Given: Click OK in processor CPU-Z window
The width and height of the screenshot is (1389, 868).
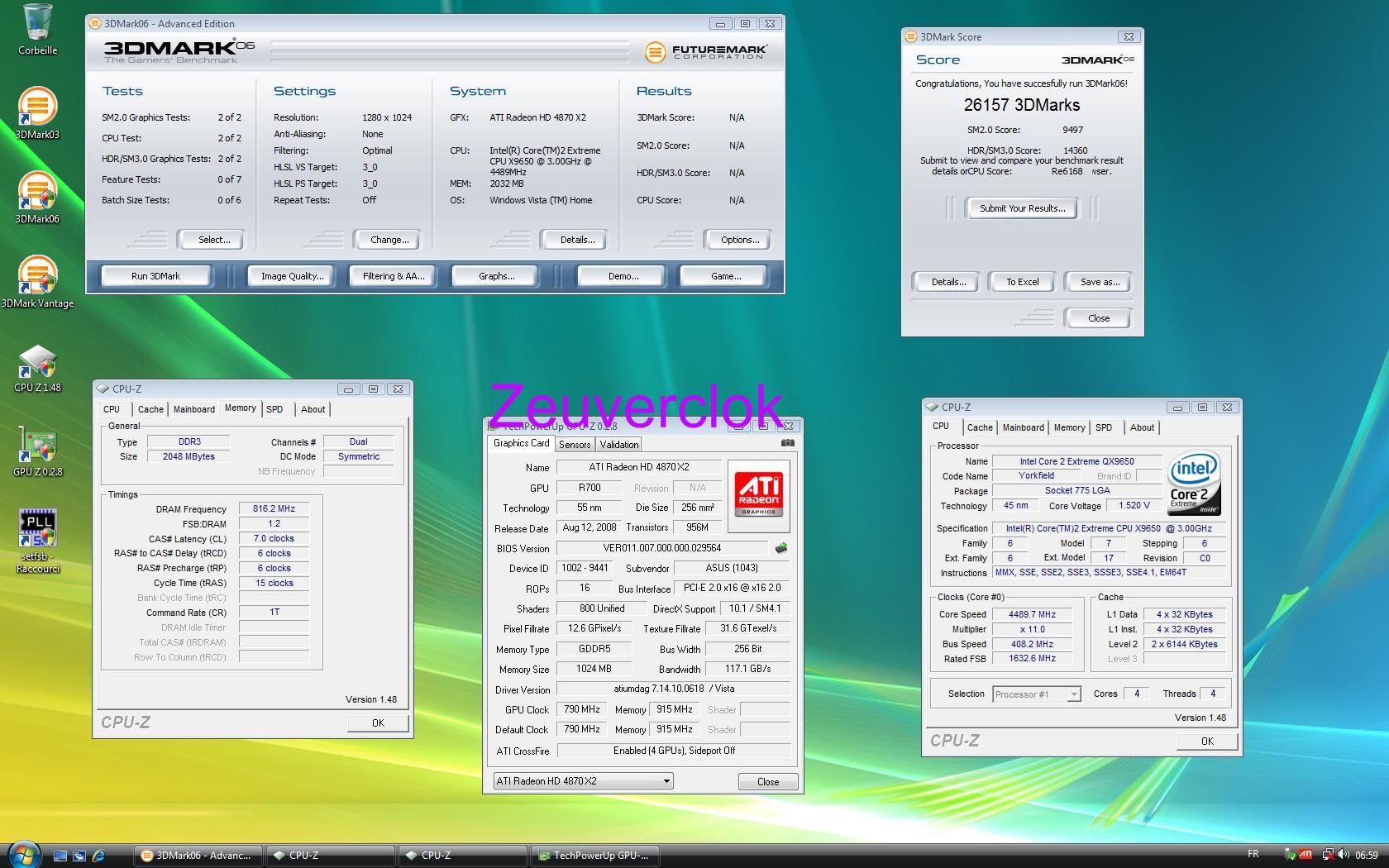Looking at the screenshot, I should 1207,741.
